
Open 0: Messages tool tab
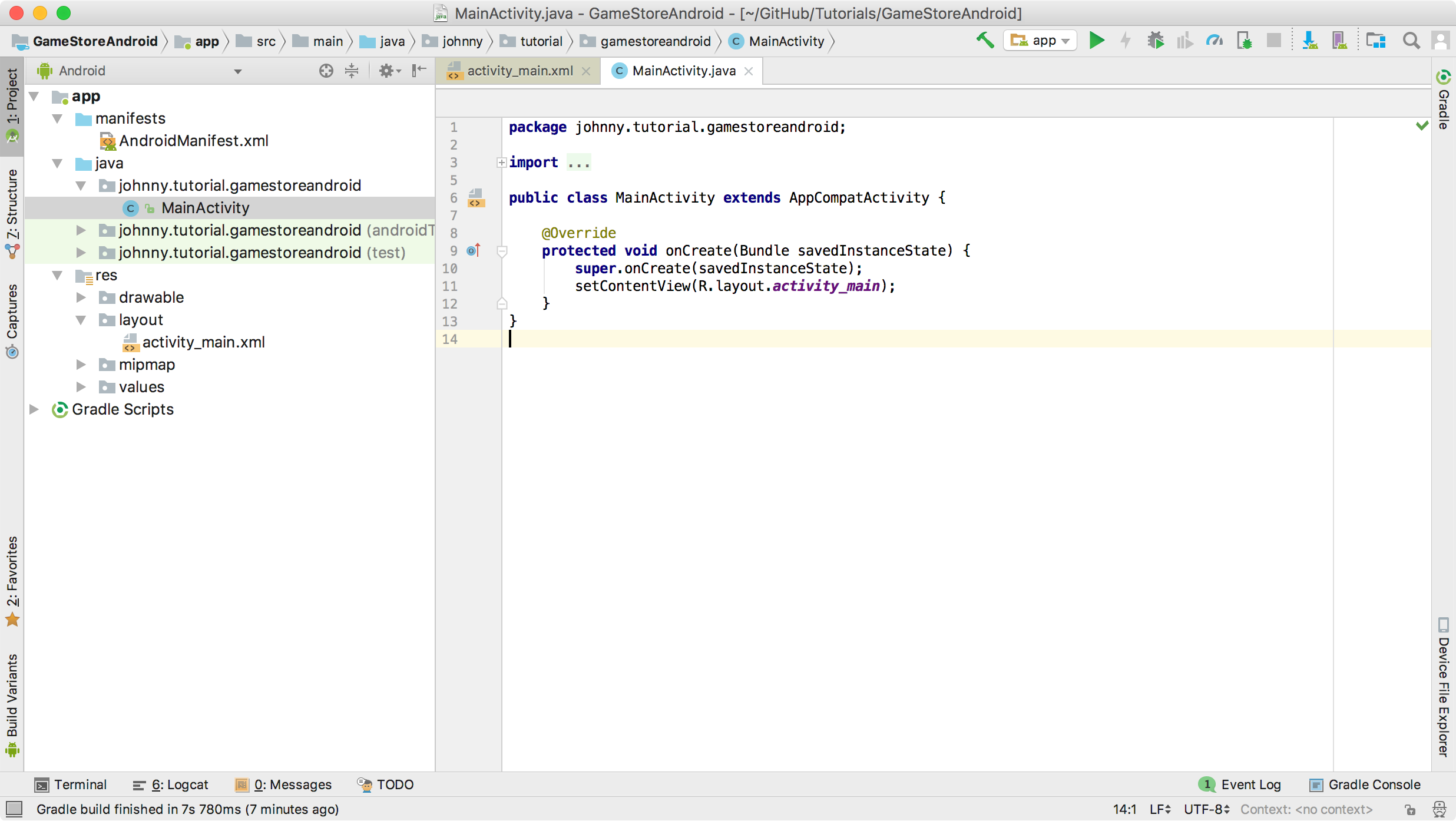click(284, 784)
